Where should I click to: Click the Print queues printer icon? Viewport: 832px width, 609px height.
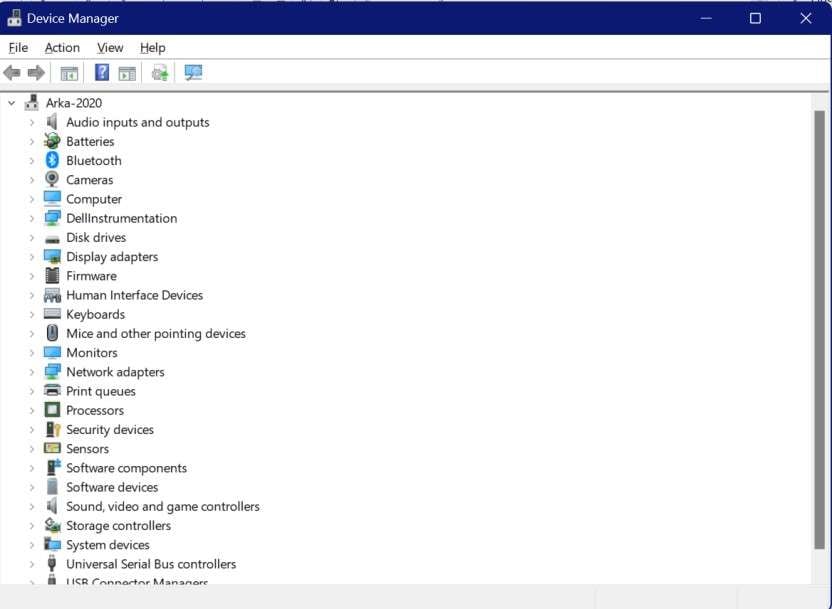click(x=52, y=390)
